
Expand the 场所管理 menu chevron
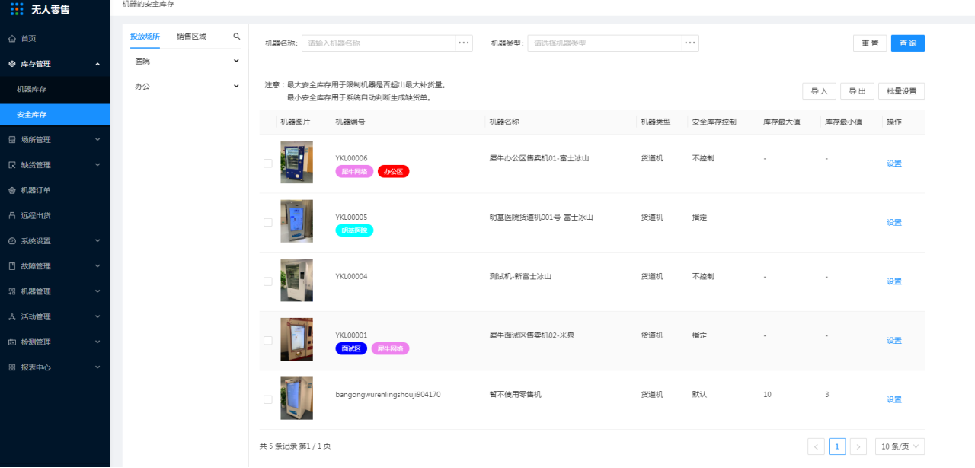[x=98, y=140]
